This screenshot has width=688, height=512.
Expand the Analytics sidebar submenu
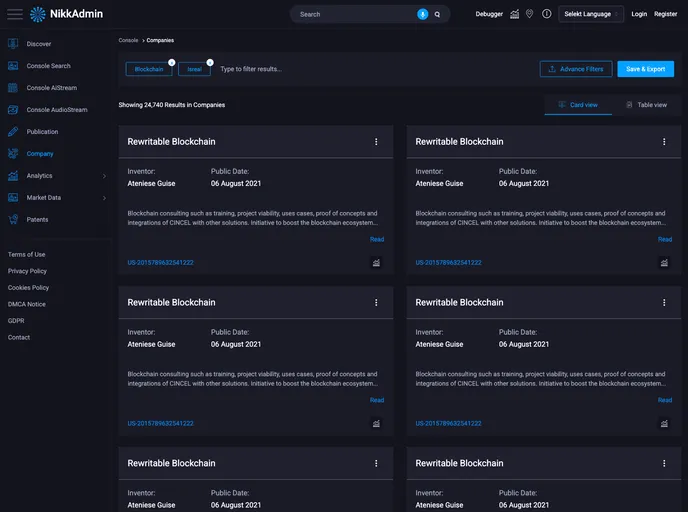(x=104, y=176)
